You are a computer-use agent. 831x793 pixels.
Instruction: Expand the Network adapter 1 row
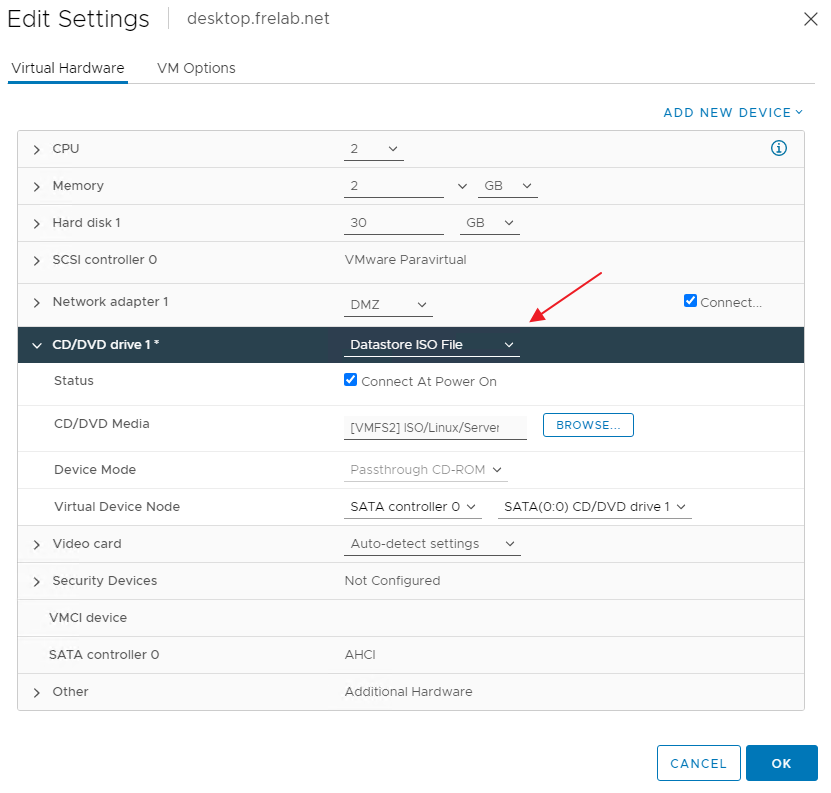37,302
